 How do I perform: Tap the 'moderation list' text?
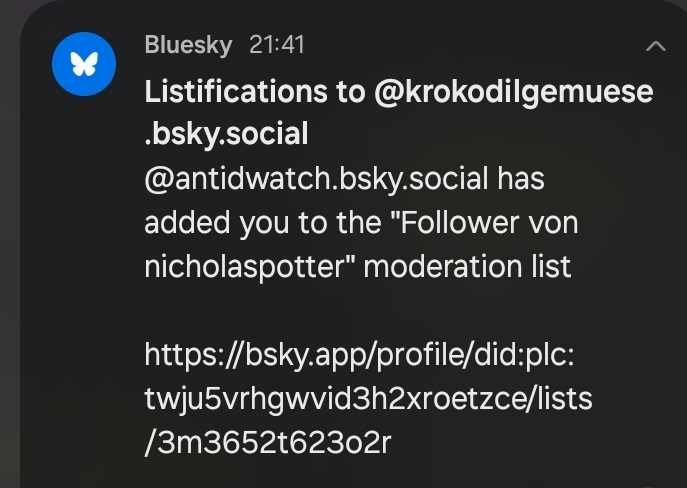click(473, 267)
